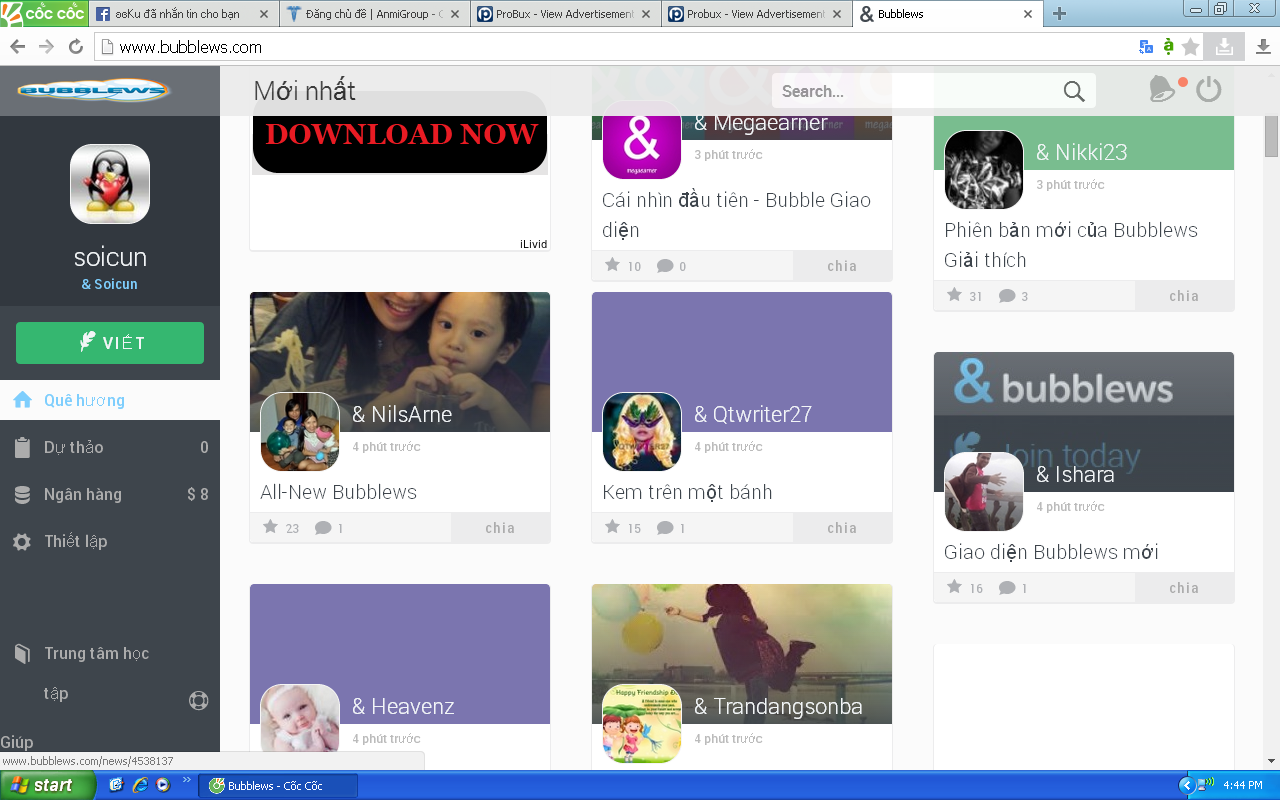Click the address bar showing www.bubblews.com
This screenshot has height=800, width=1280.
point(615,47)
